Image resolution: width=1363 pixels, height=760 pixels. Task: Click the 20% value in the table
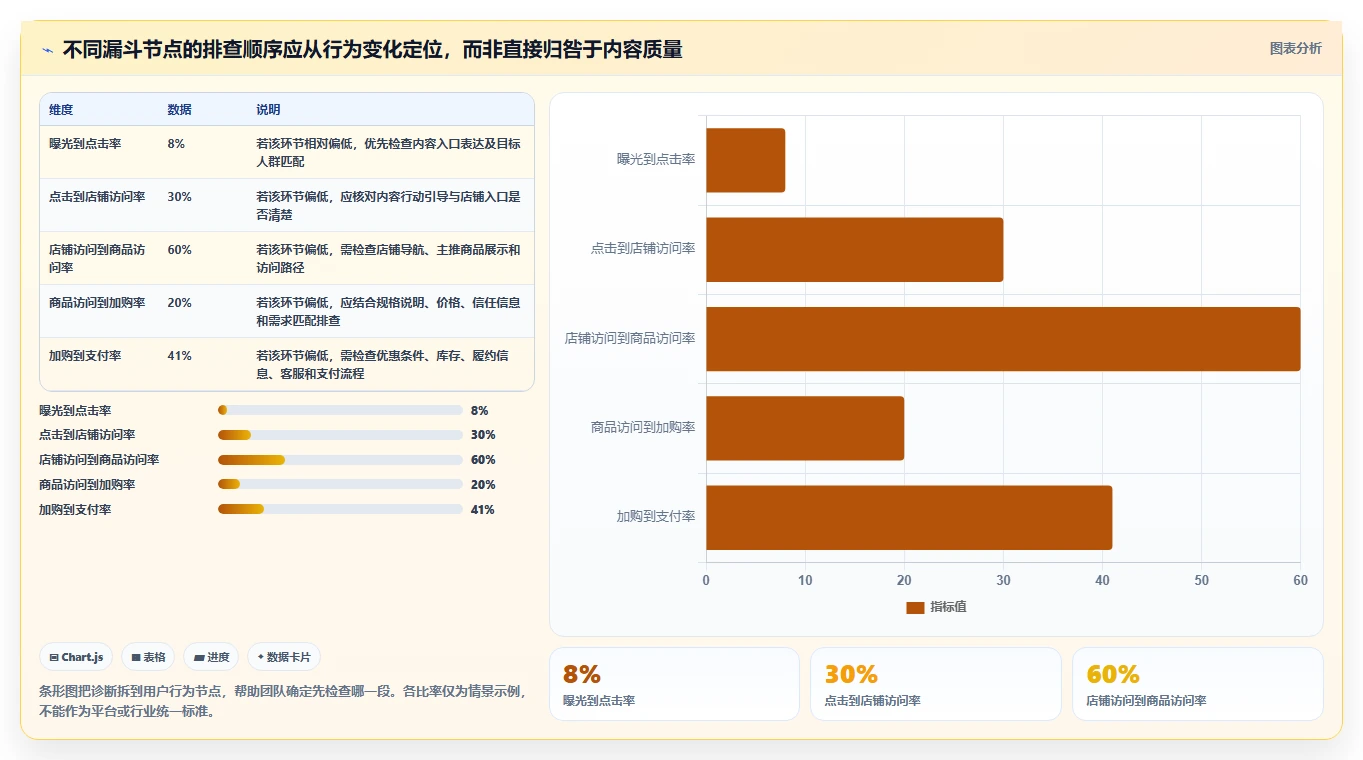click(179, 303)
